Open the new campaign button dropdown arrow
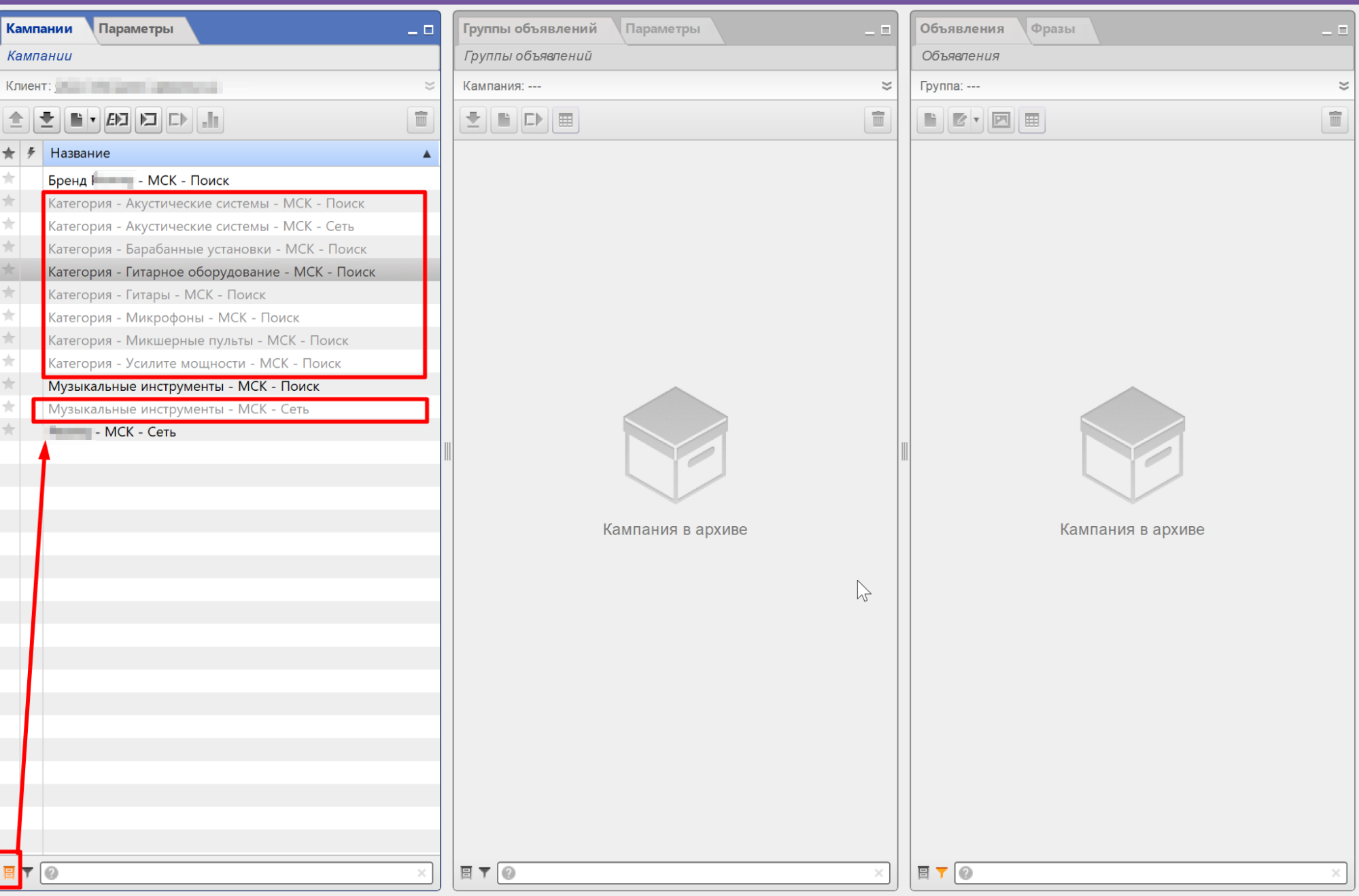 click(x=93, y=120)
